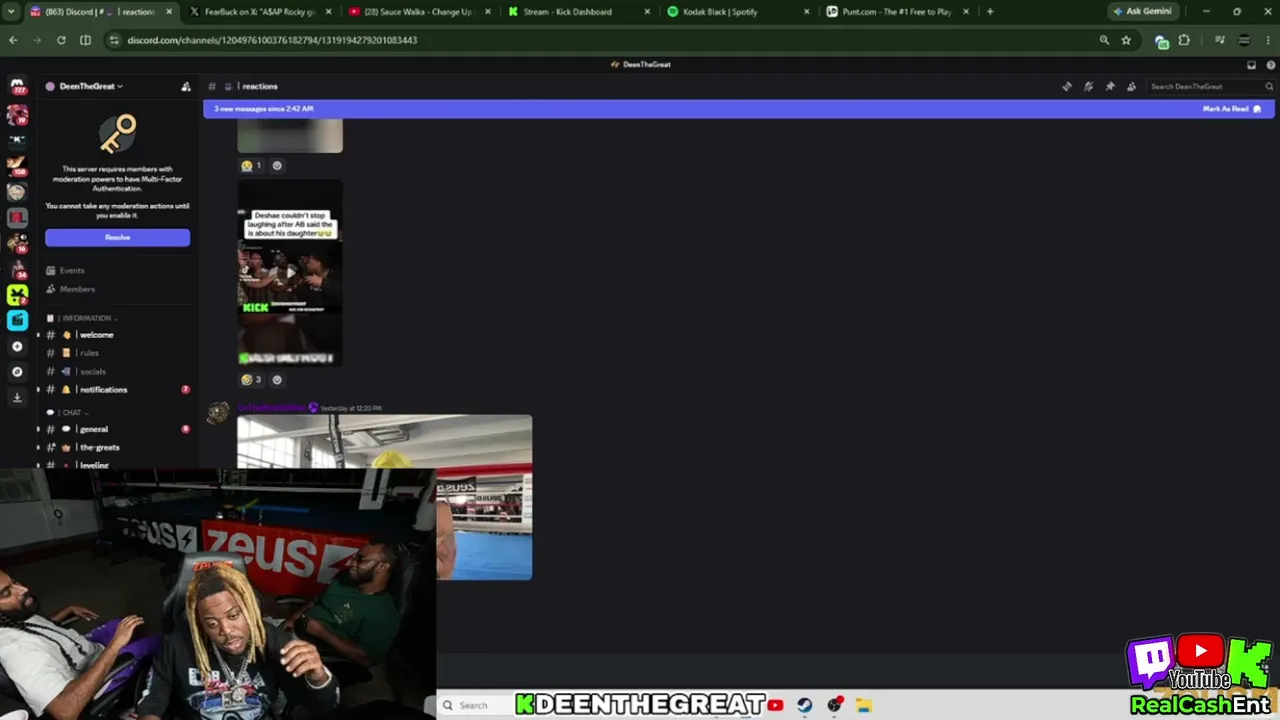The width and height of the screenshot is (1280, 720).
Task: Open the general chat channel
Action: [x=117, y=429]
